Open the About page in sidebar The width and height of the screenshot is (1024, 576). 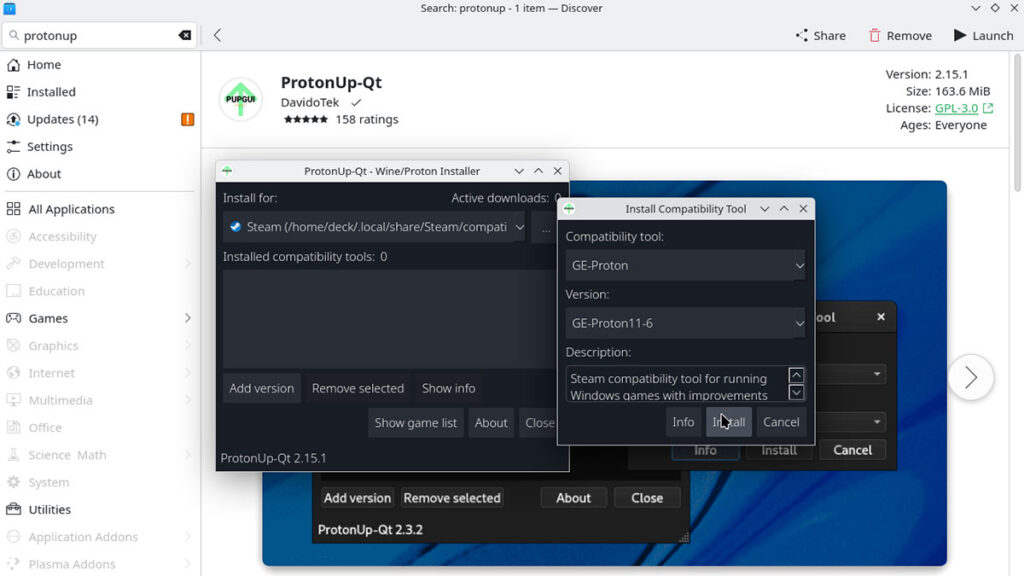(100, 174)
